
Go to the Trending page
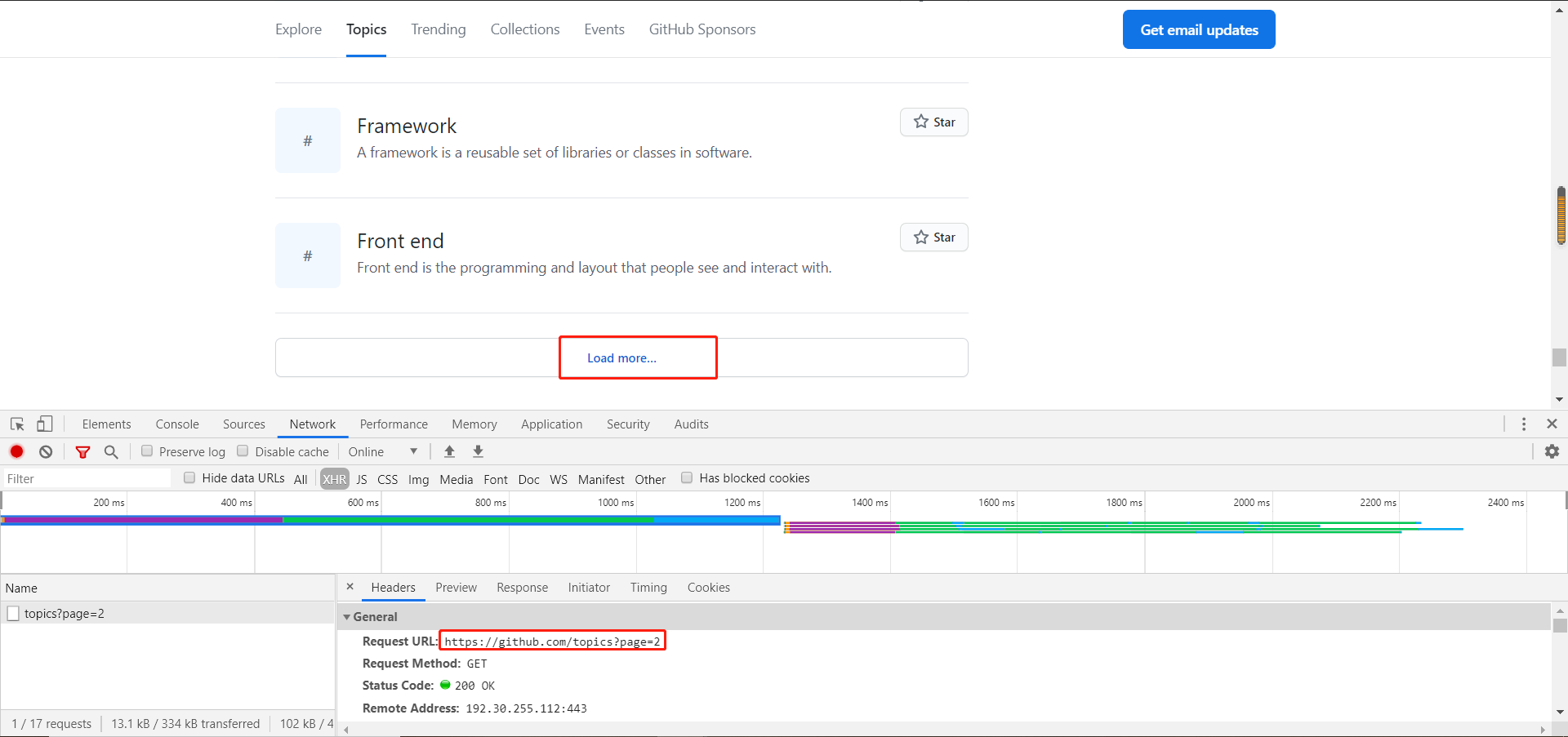pyautogui.click(x=438, y=29)
